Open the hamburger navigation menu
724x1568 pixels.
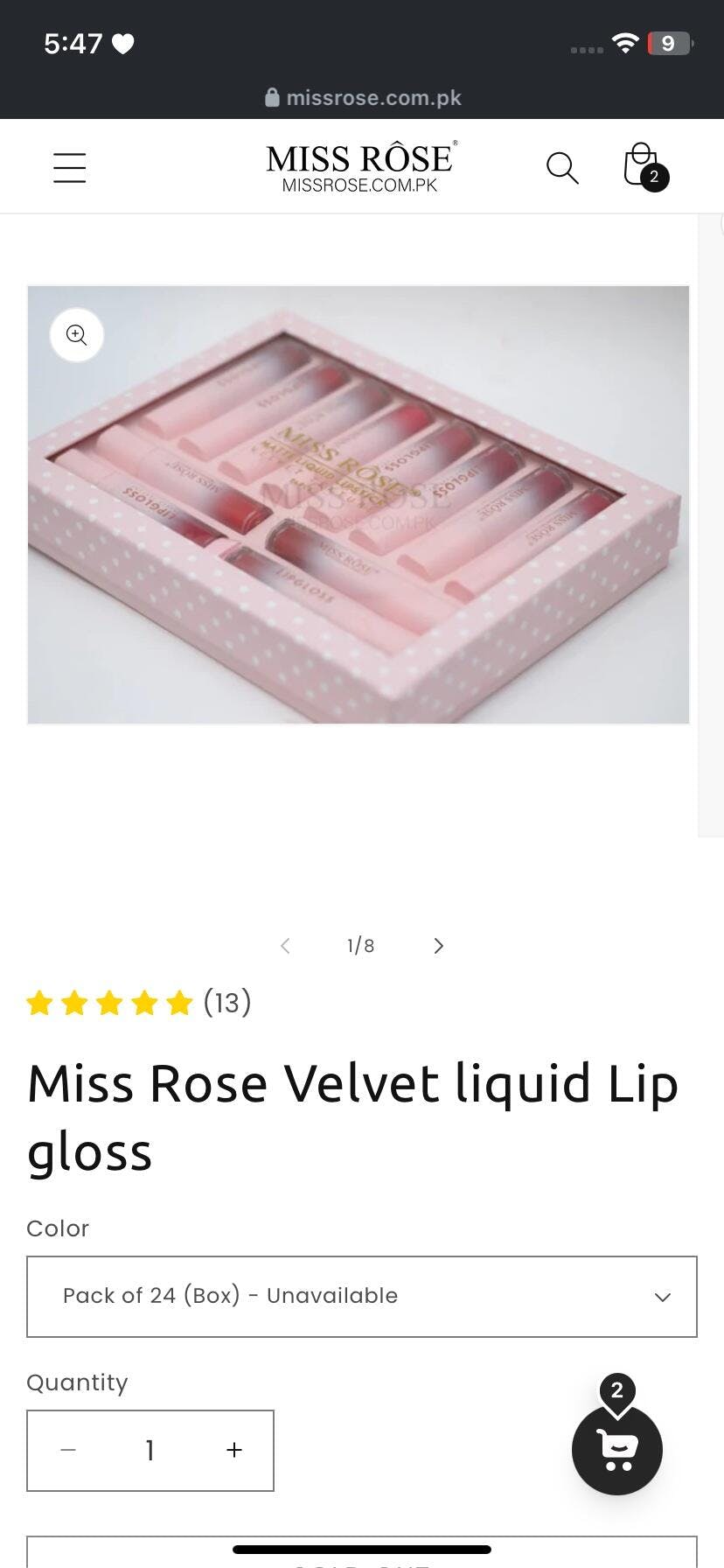69,167
